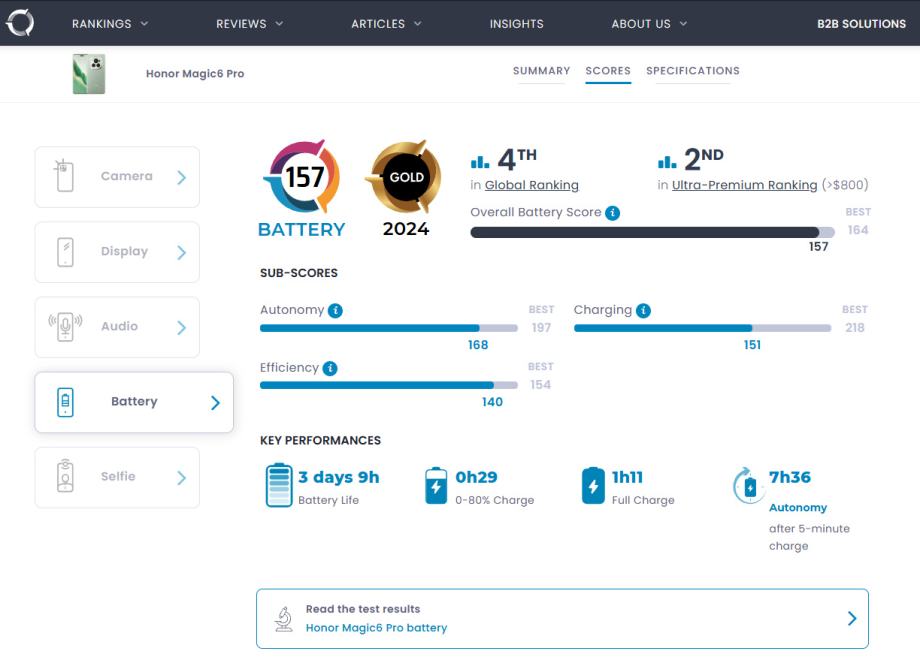Click the Efficiency info icon
This screenshot has width=920, height=657.
pyautogui.click(x=330, y=368)
